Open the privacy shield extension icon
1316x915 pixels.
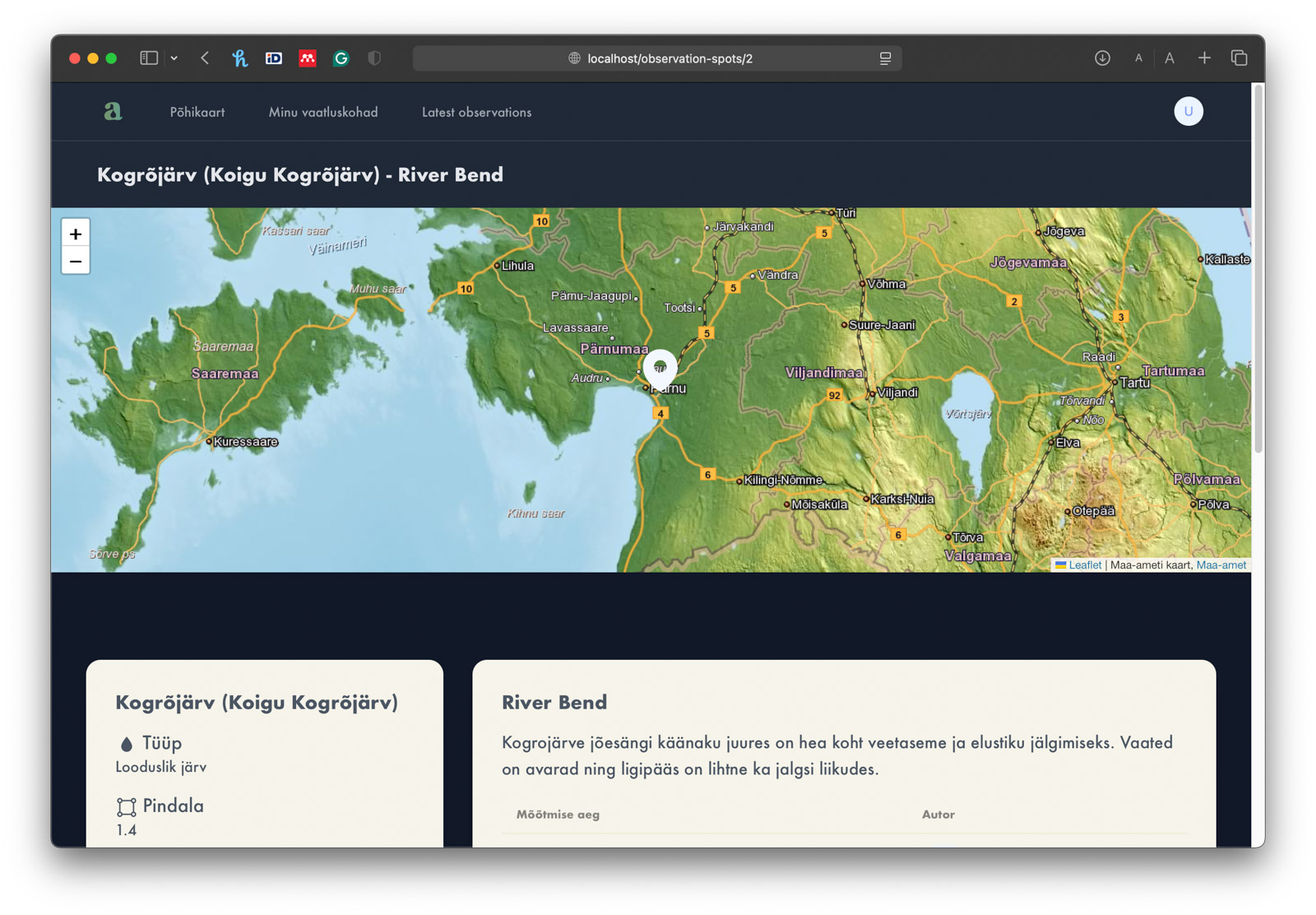(374, 58)
